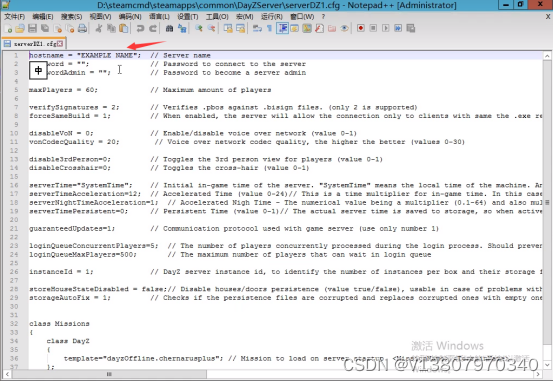Click the "serverTimeAcceleration=12;" text

coord(85,194)
